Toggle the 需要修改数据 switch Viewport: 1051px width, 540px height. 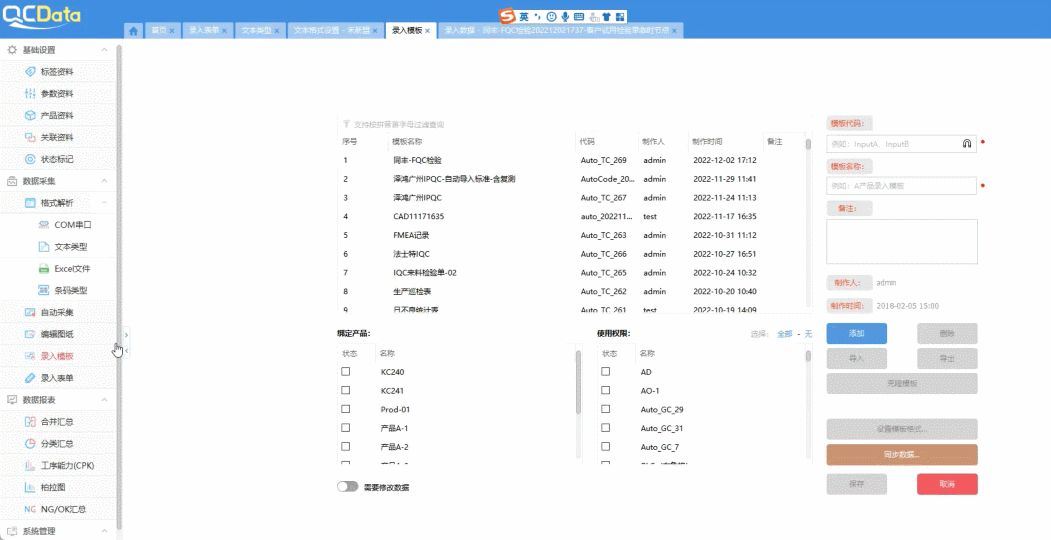(348, 487)
